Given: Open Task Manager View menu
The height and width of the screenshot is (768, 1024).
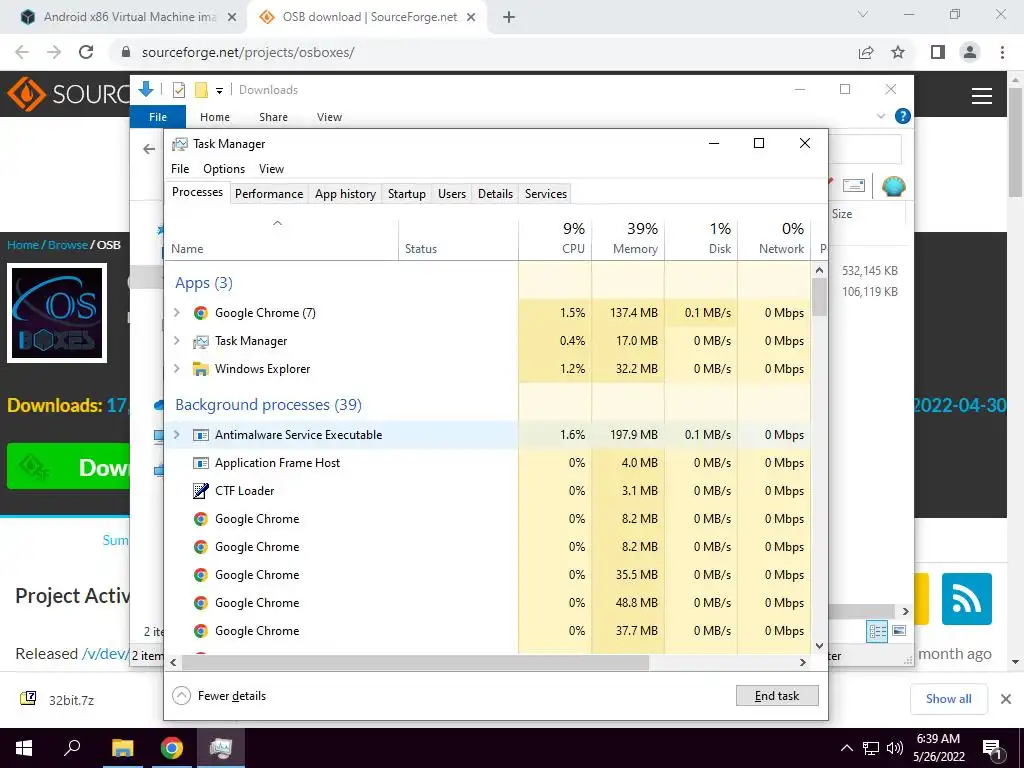Looking at the screenshot, I should 271,169.
